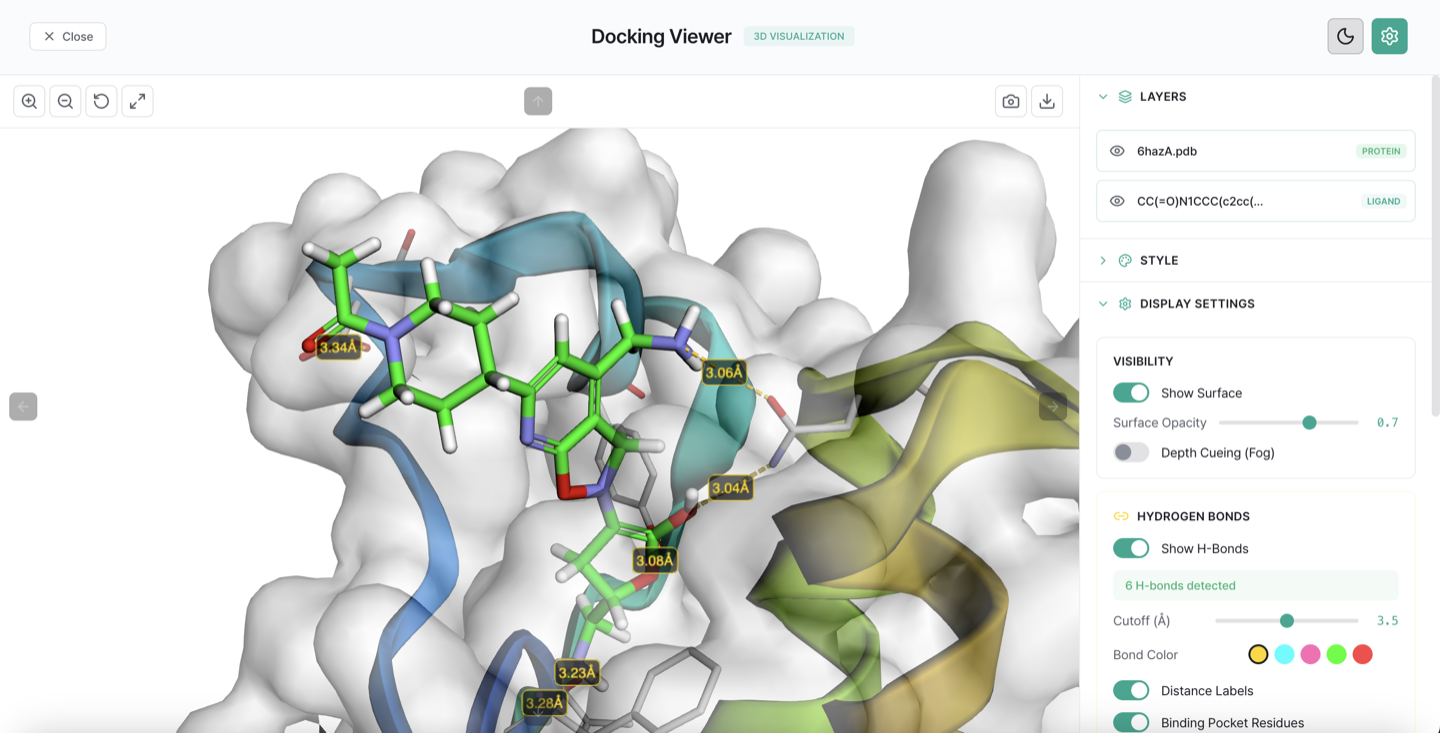This screenshot has height=733, width=1440.
Task: Enable Depth Cueing (Fog)
Action: pyautogui.click(x=1131, y=453)
